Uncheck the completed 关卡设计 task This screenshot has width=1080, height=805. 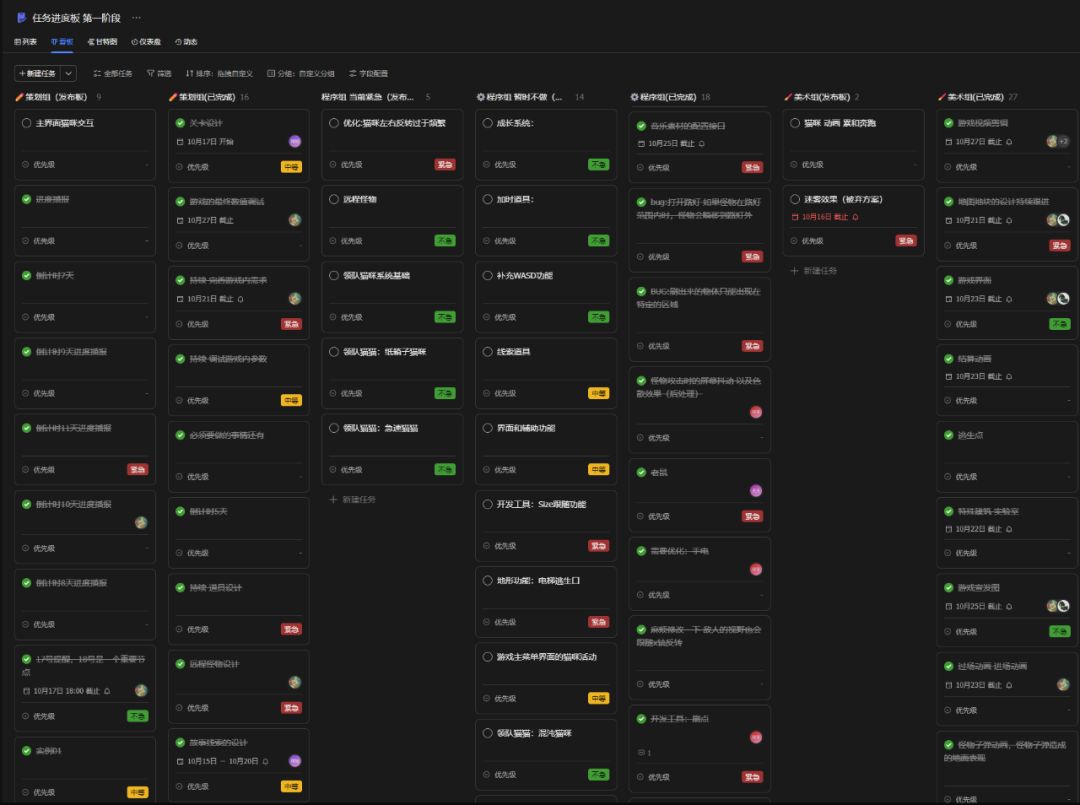(x=180, y=123)
